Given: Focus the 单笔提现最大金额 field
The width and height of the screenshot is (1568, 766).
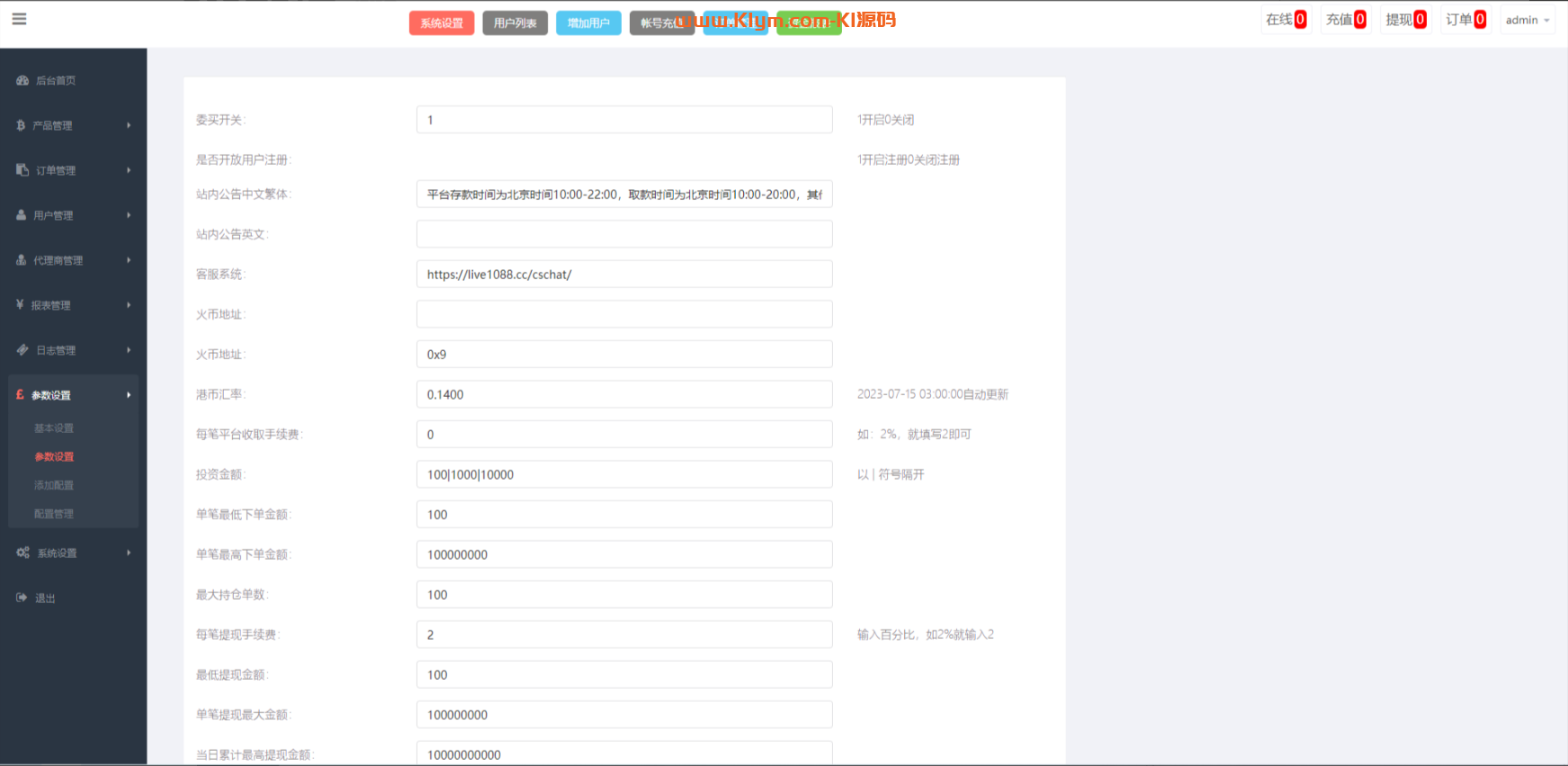Looking at the screenshot, I should pos(624,715).
